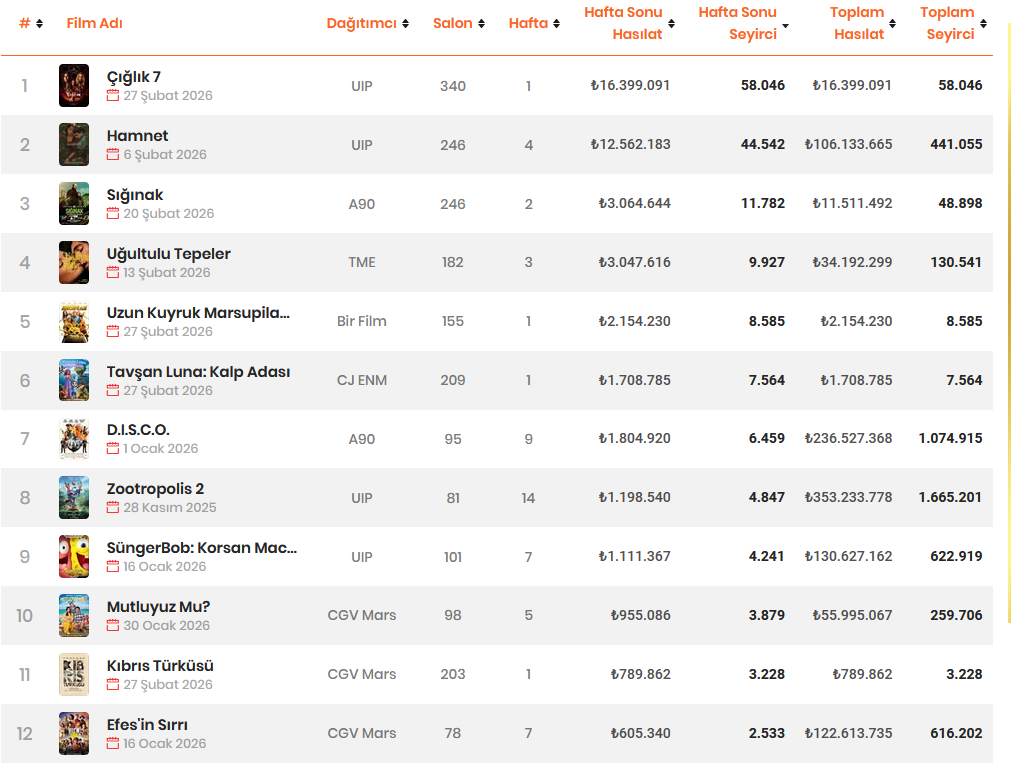Click sort arrows by Hafta Sonu Hasılat
Image resolution: width=1011 pixels, height=764 pixels.
point(671,24)
